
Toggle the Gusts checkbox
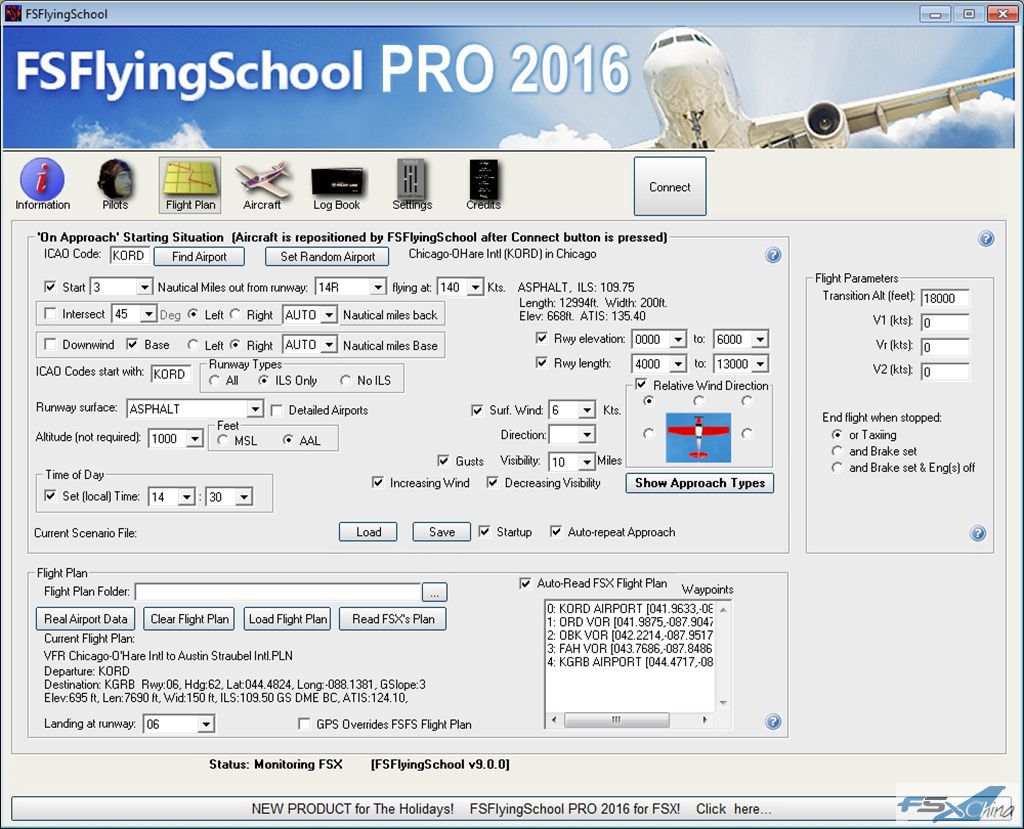point(443,461)
